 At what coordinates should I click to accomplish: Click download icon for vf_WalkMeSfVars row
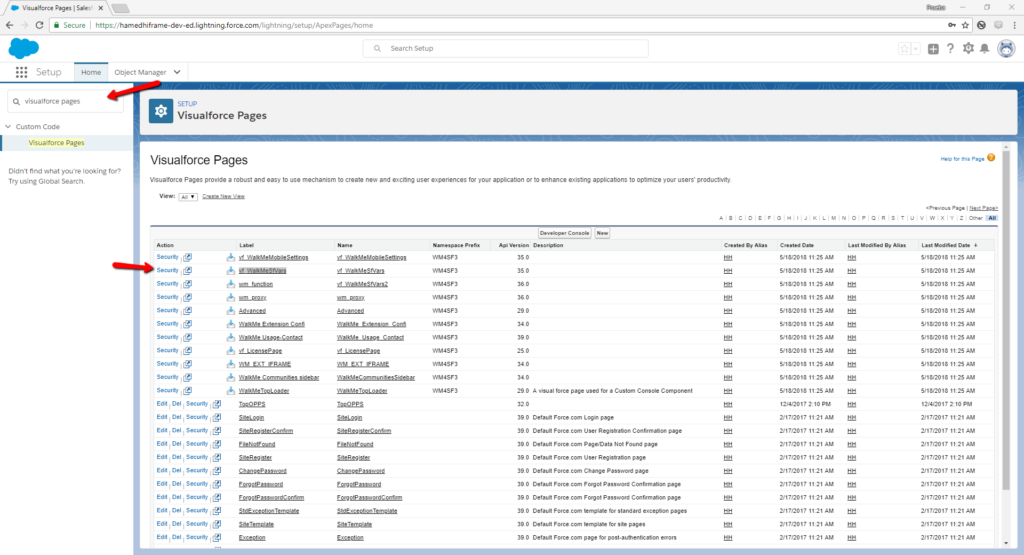coord(230,270)
